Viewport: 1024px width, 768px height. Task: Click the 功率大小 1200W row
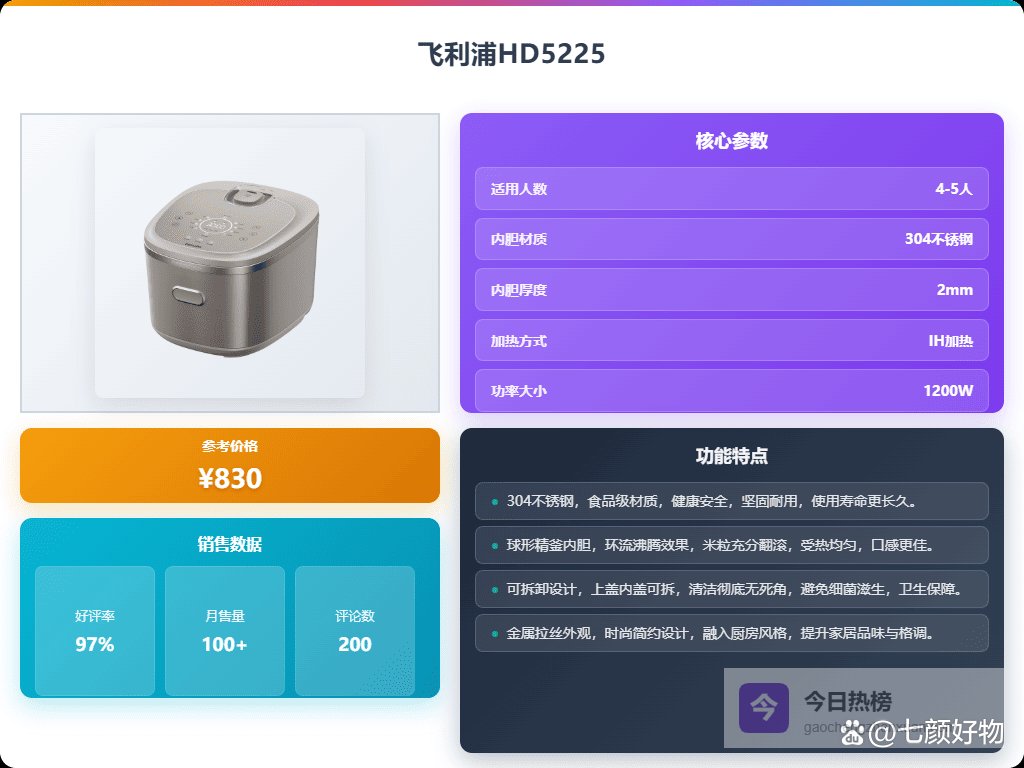pyautogui.click(x=731, y=391)
